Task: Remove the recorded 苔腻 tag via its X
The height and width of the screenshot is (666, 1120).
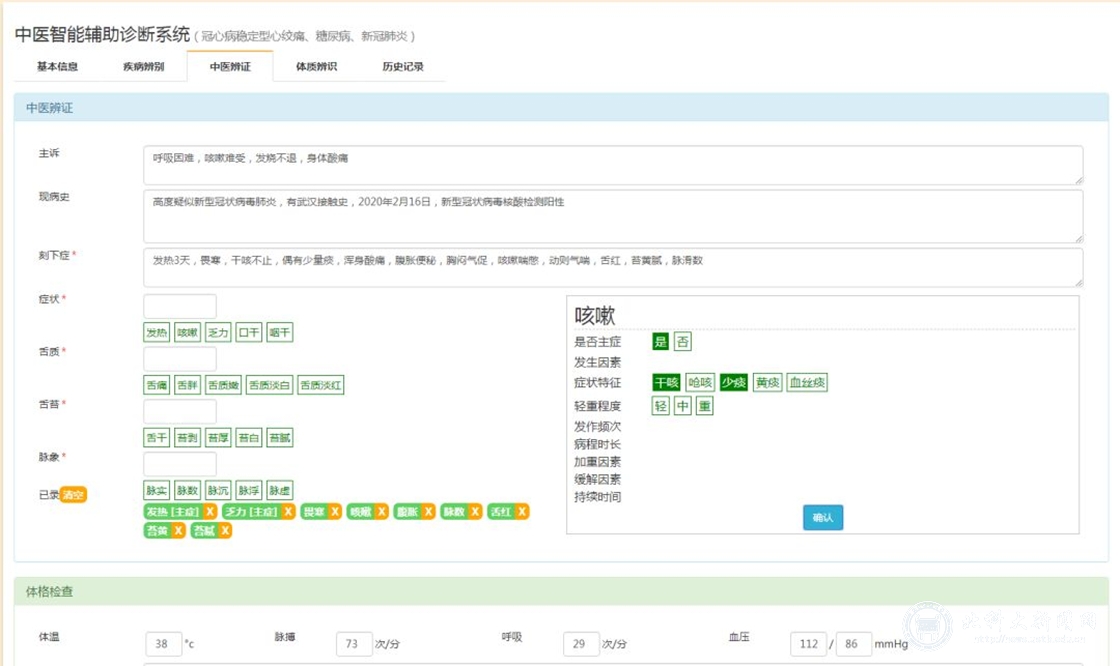Action: [x=225, y=530]
